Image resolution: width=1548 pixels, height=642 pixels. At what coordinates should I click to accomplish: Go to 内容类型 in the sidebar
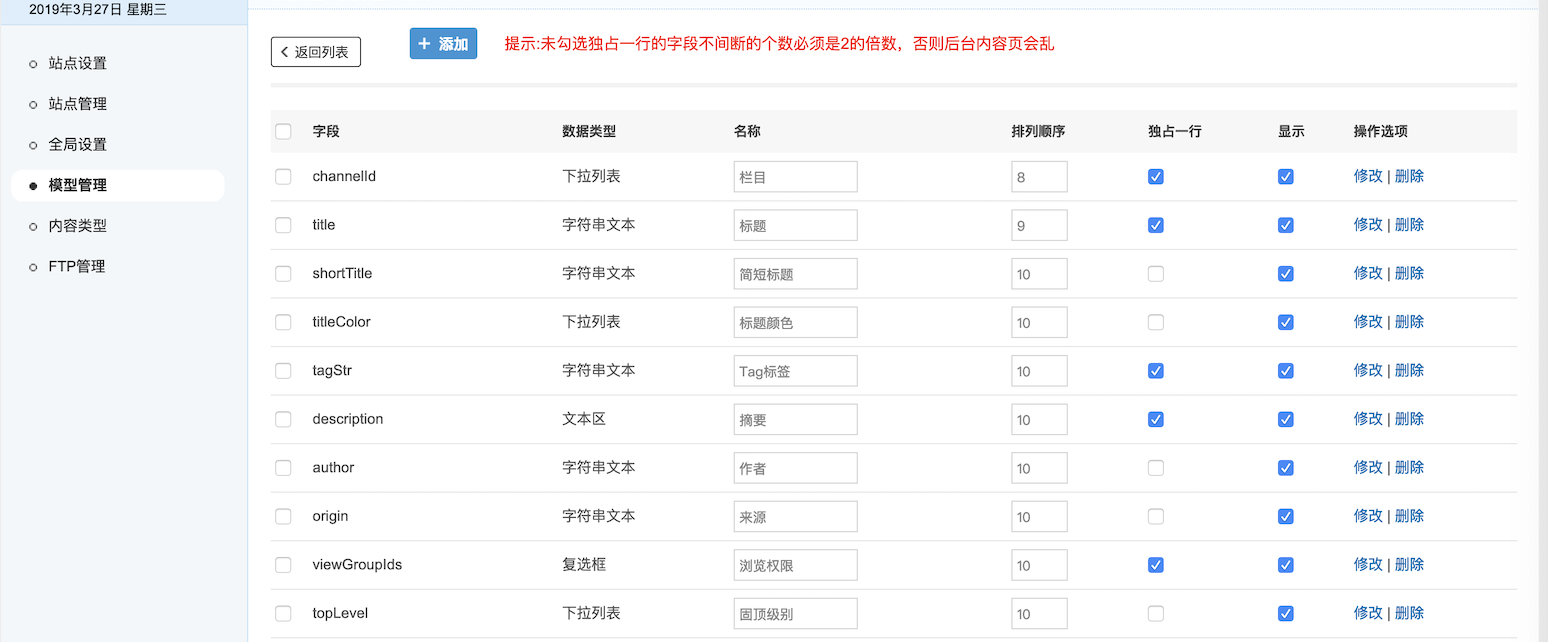pyautogui.click(x=77, y=226)
